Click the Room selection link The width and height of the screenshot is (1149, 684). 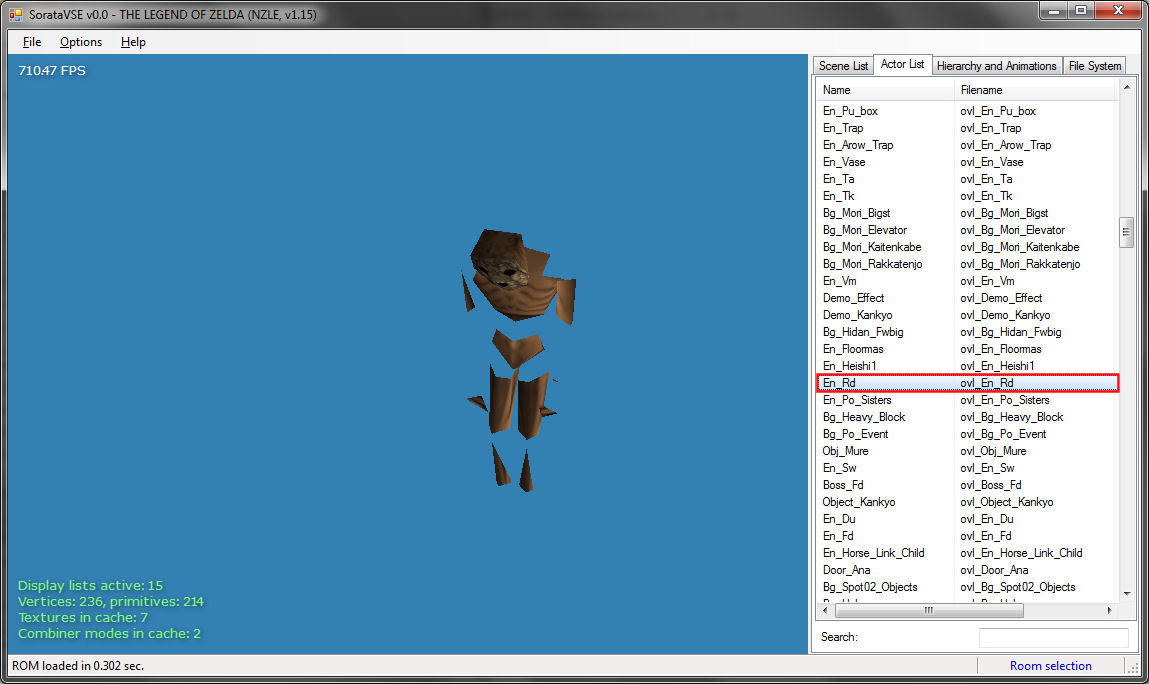pyautogui.click(x=1050, y=666)
